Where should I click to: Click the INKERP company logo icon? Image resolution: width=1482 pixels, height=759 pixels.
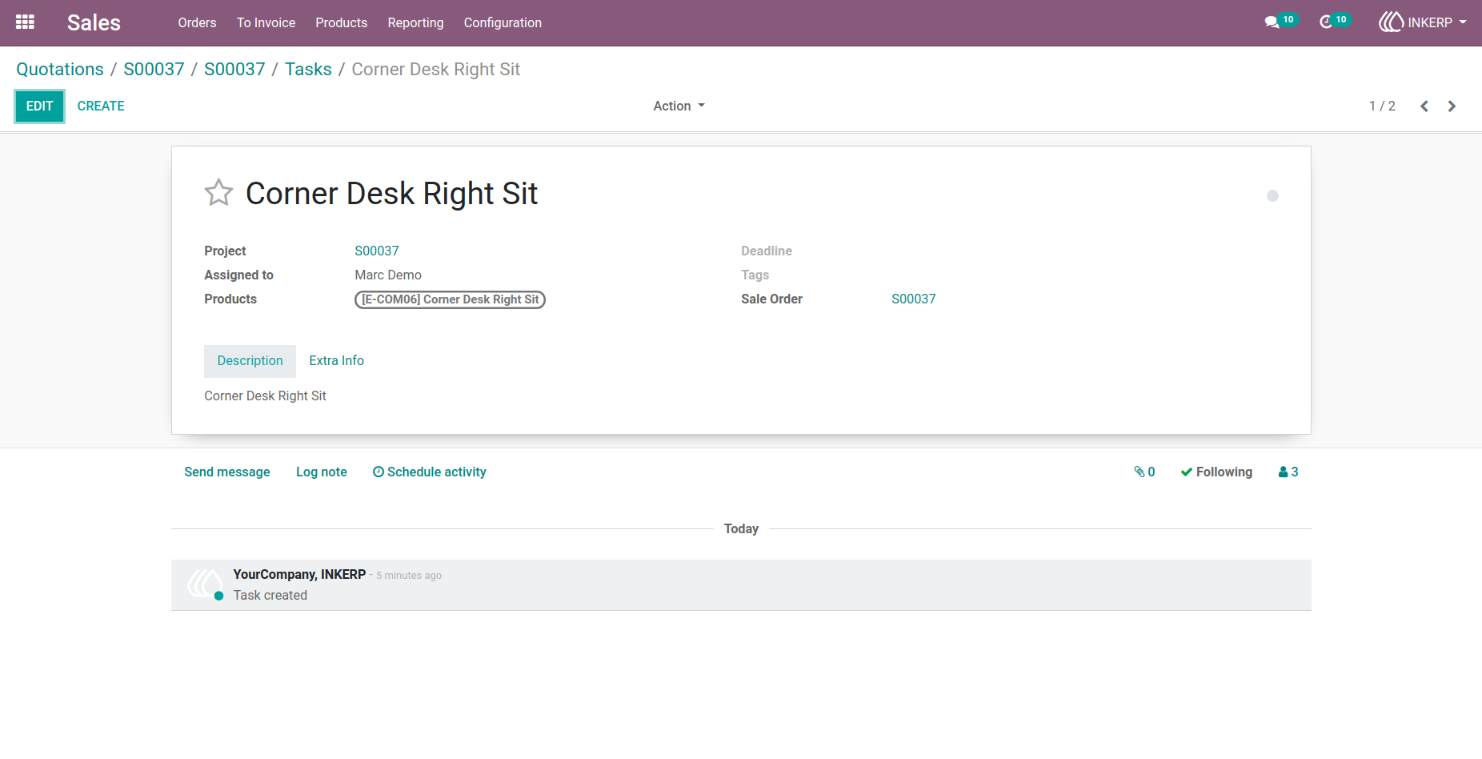[1390, 22]
